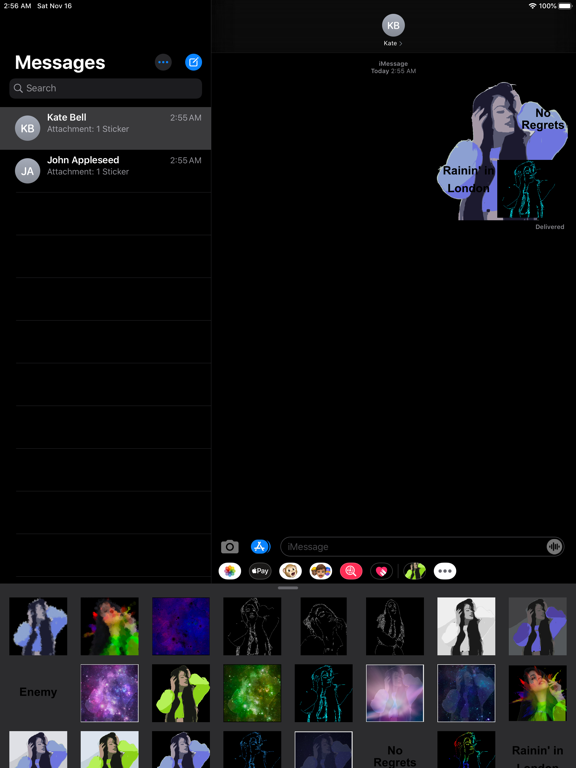This screenshot has height=768, width=576.
Task: Open Animoji monkey app
Action: [x=290, y=571]
